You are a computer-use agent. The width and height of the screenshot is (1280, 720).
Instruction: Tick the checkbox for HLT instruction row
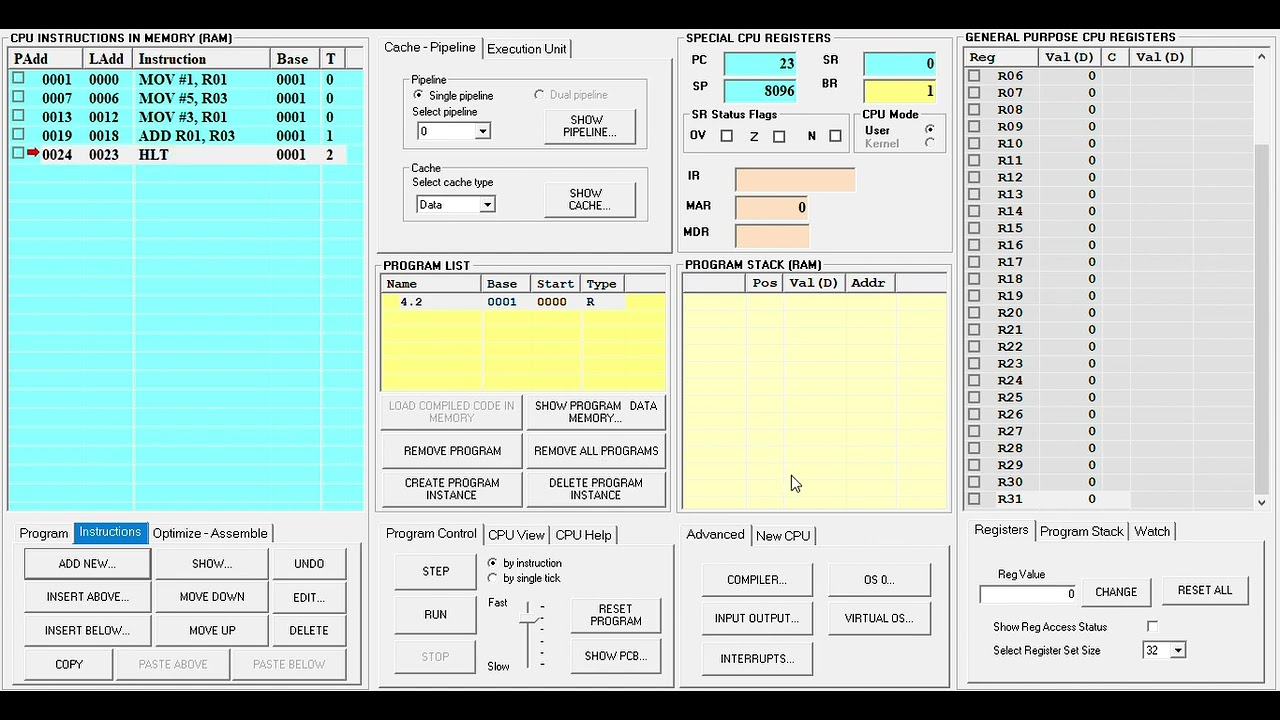[18, 153]
